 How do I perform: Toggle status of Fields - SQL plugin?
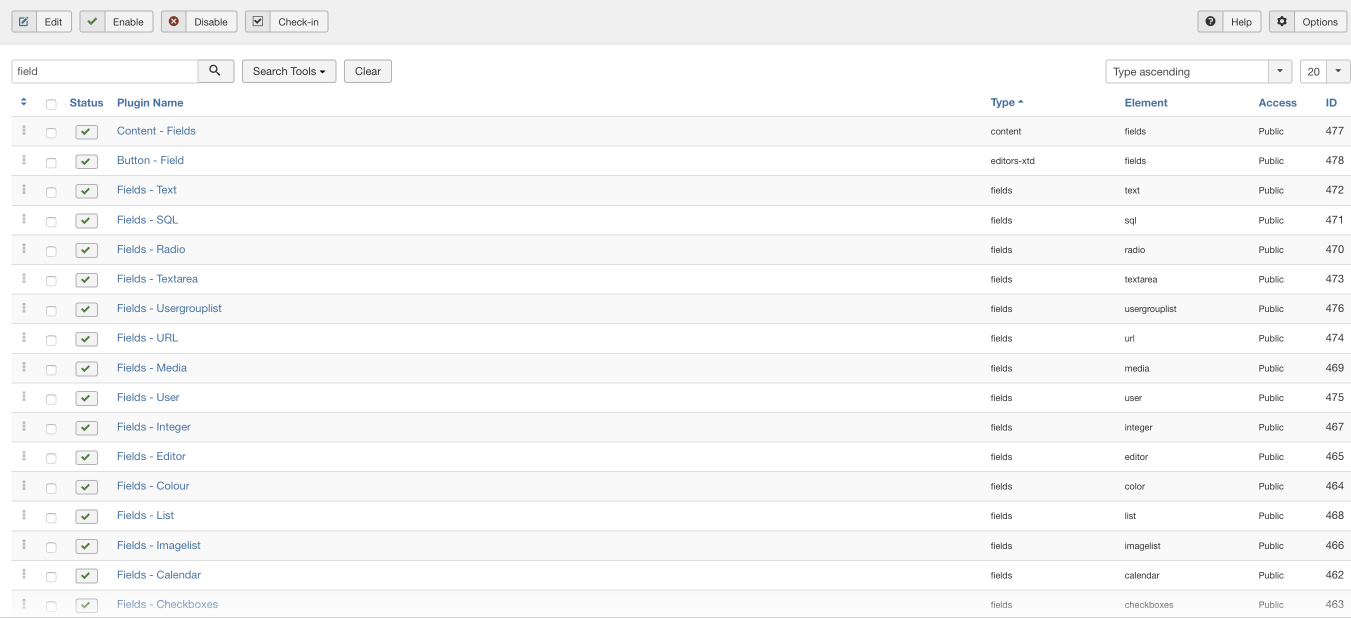pos(87,220)
